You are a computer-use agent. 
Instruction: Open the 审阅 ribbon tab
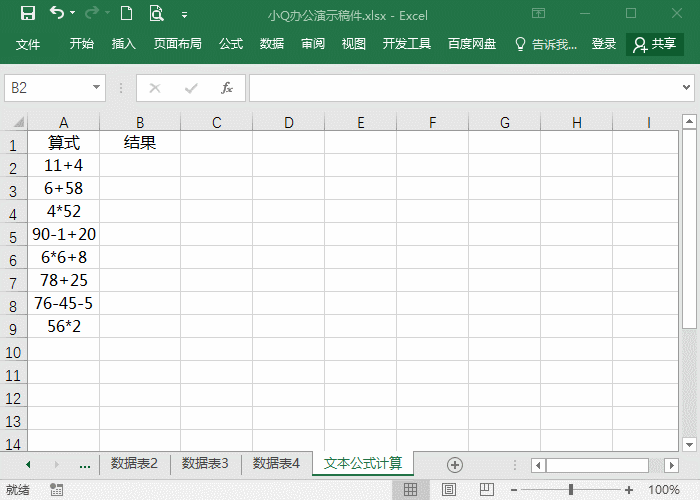point(312,44)
